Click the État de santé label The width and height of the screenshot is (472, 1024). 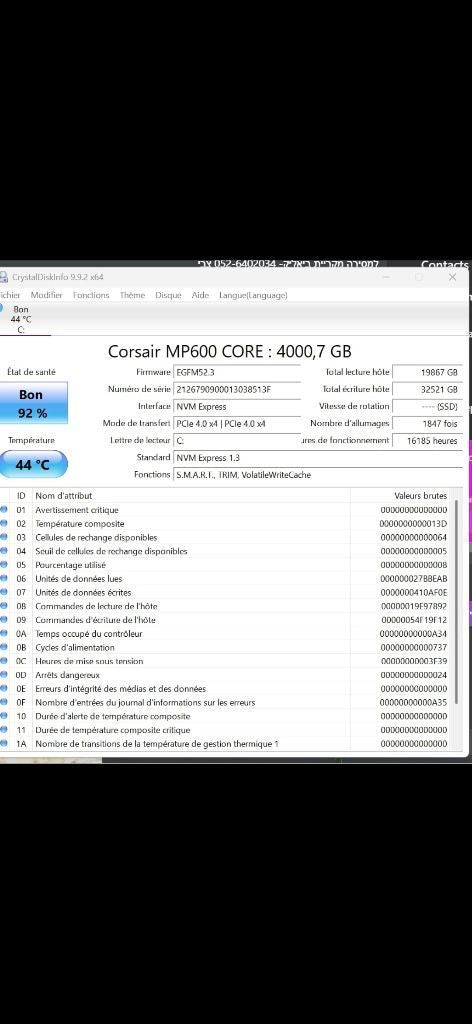[31, 372]
